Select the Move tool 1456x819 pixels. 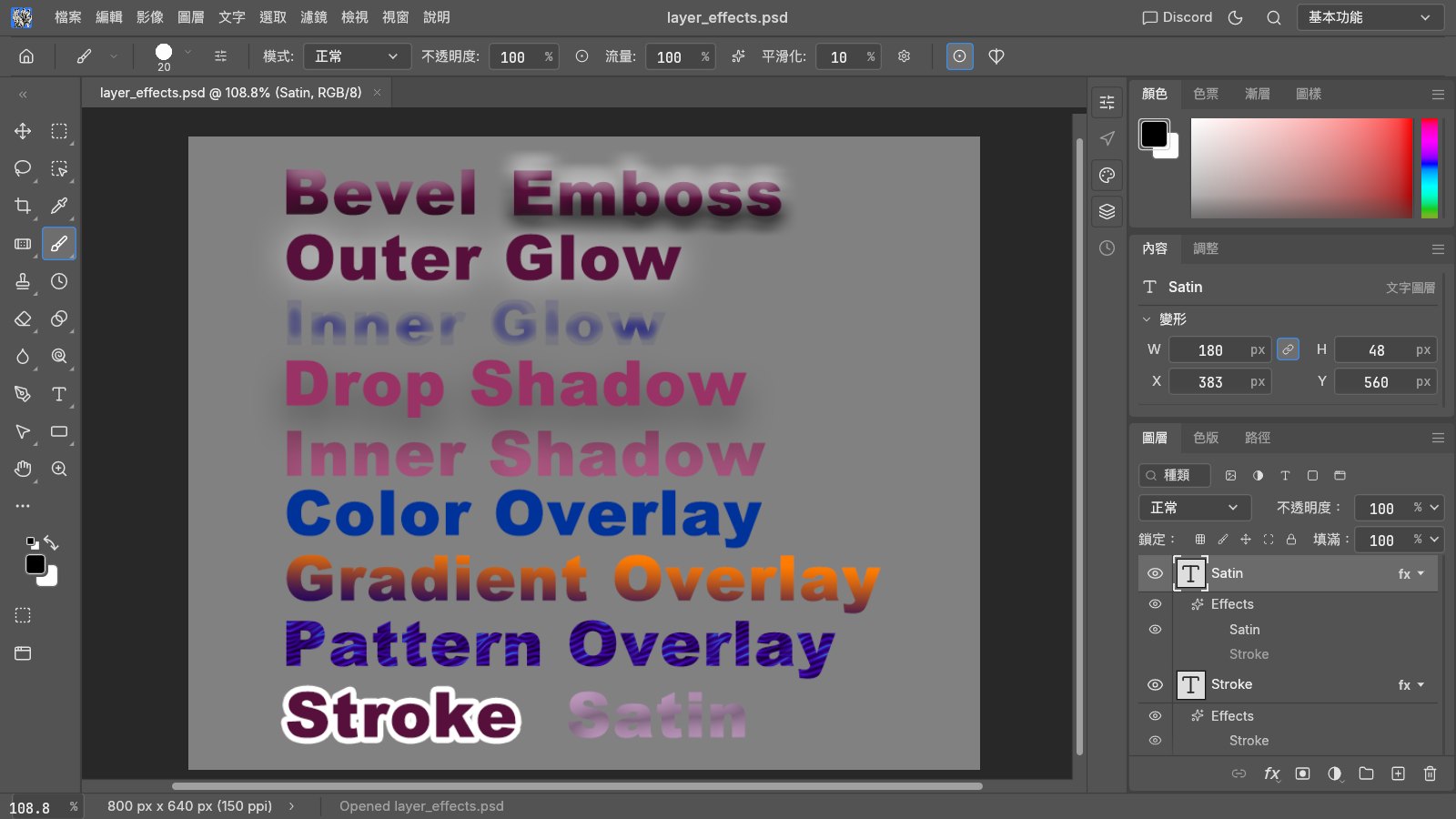pyautogui.click(x=23, y=131)
